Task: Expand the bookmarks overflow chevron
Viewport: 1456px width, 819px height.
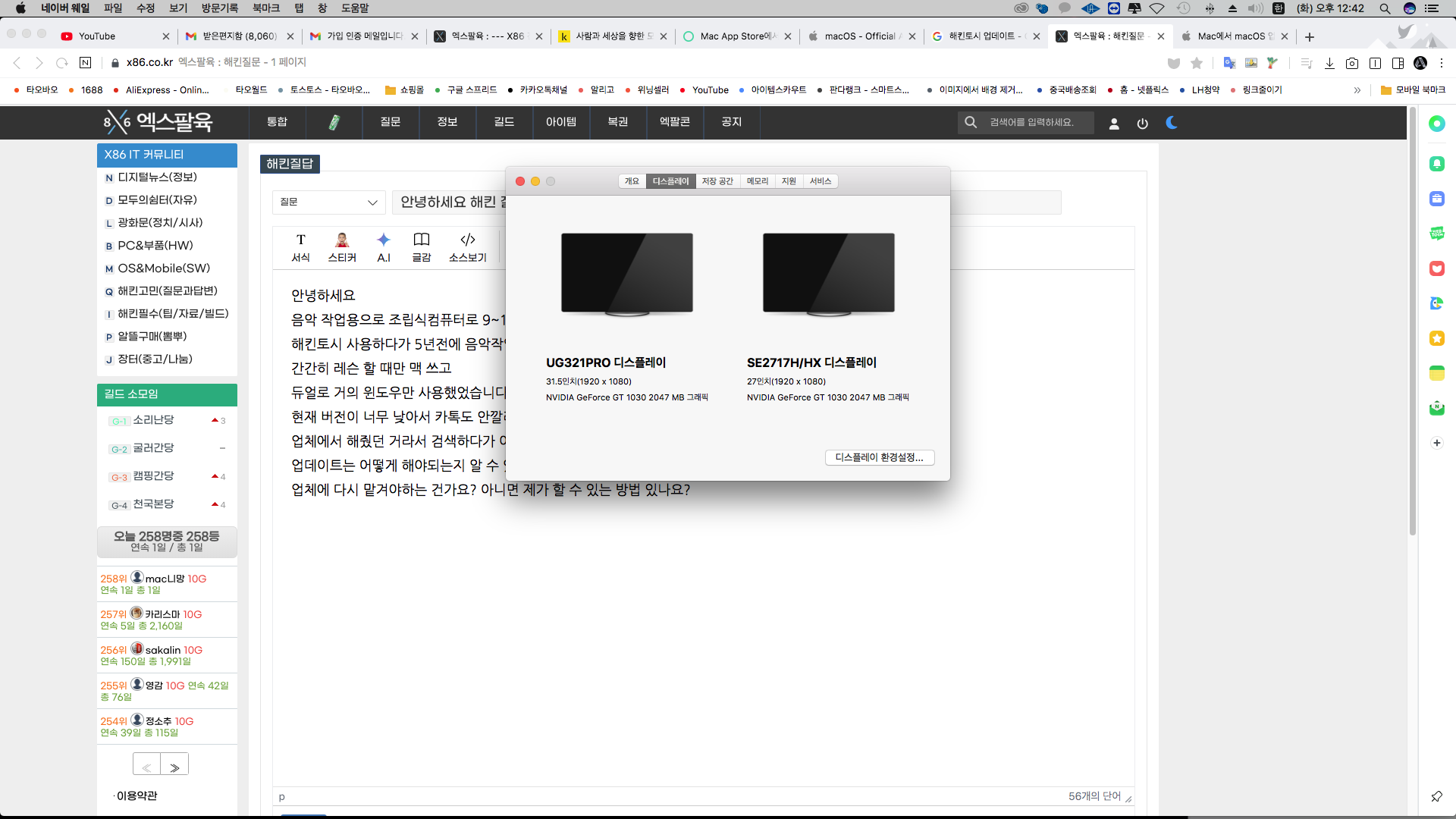Action: pyautogui.click(x=1357, y=90)
